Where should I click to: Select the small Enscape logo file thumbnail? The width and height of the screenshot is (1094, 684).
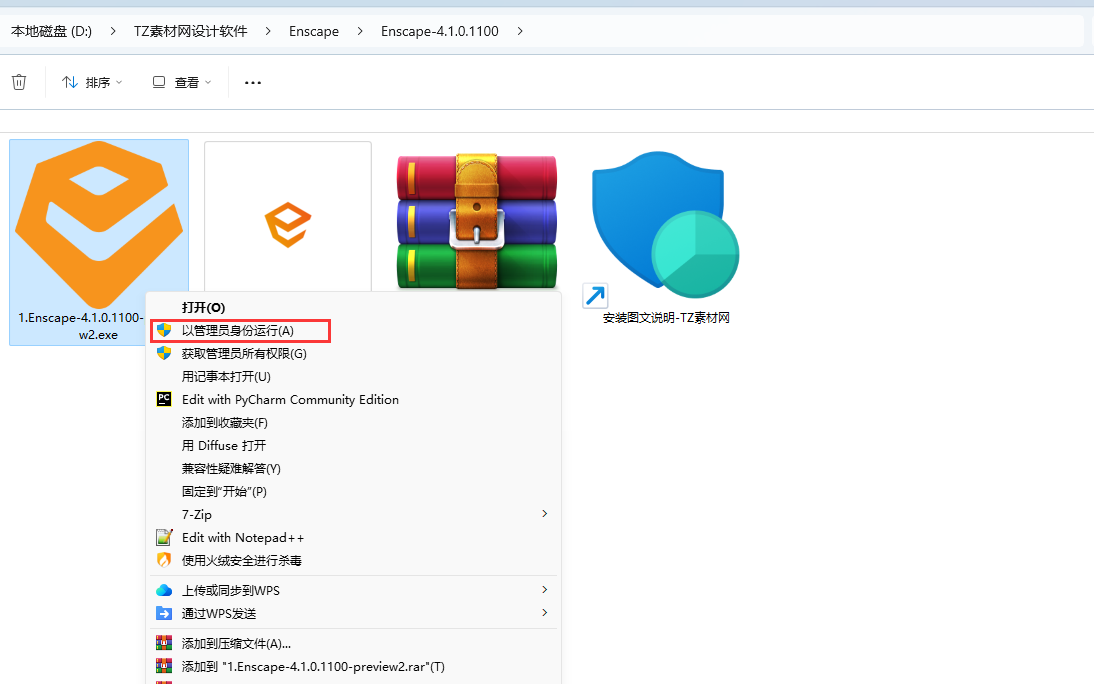point(287,225)
